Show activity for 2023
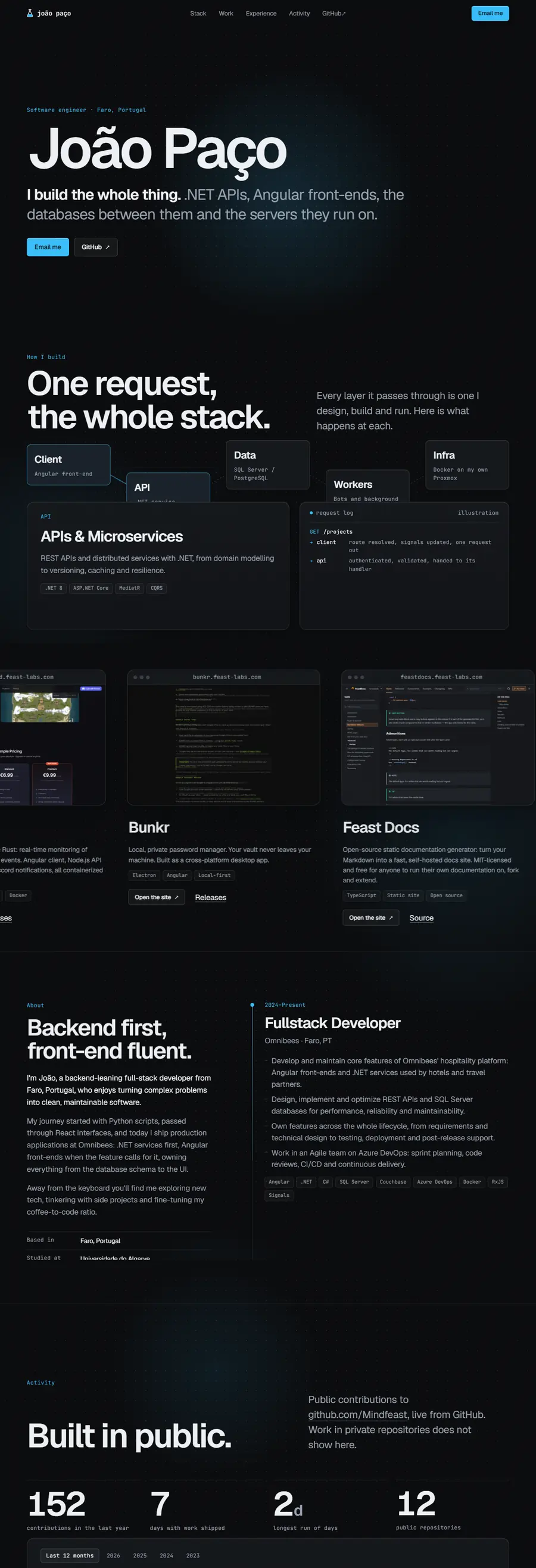This screenshot has width=536, height=1568. 193,1555
